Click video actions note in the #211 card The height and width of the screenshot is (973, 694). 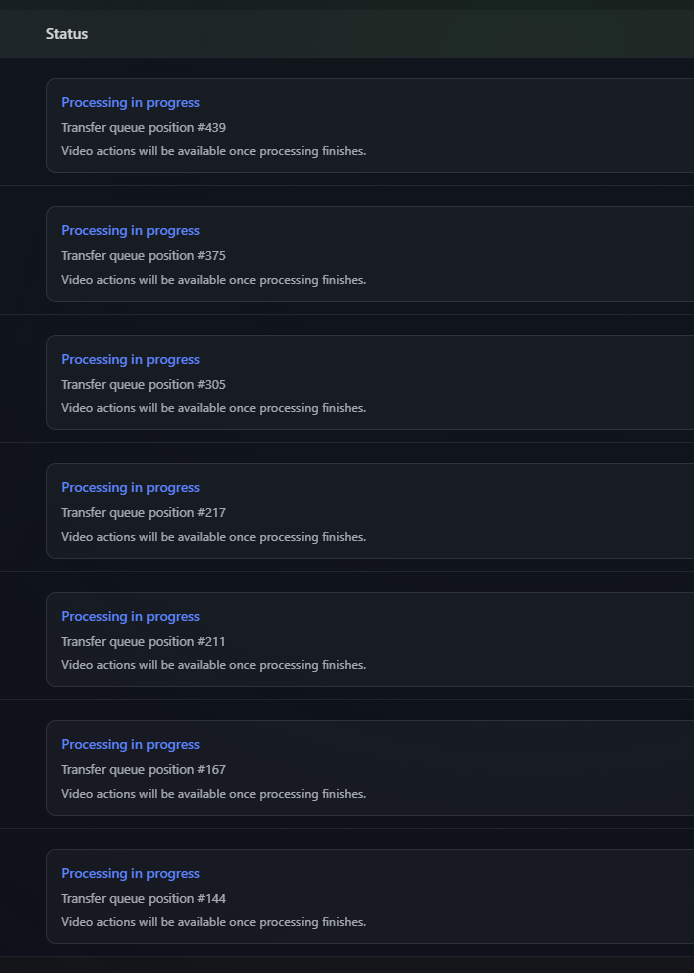214,665
